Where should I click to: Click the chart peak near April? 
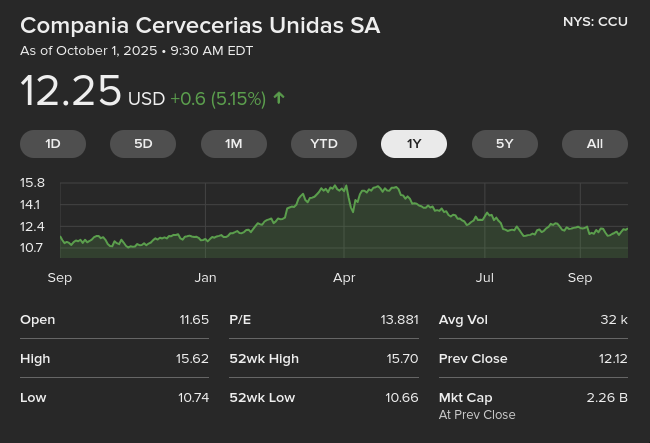[343, 186]
